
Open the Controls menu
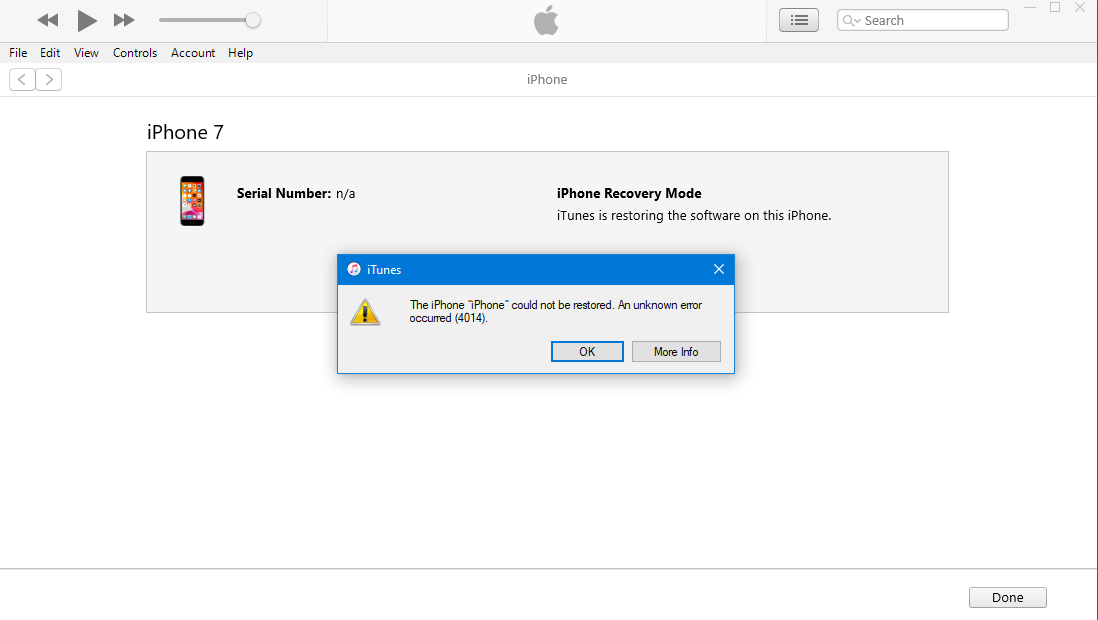[x=134, y=53]
